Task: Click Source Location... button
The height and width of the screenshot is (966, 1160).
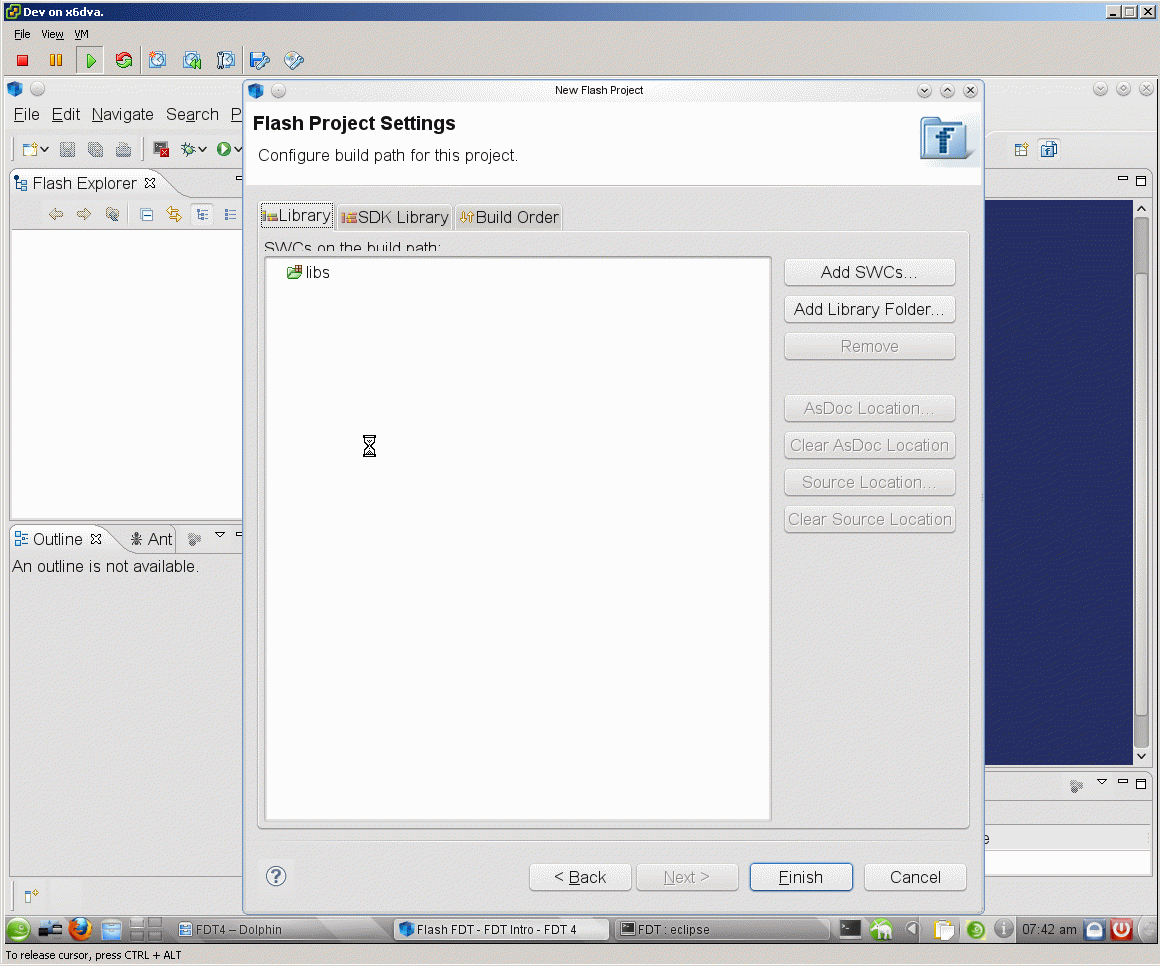Action: pyautogui.click(x=869, y=482)
